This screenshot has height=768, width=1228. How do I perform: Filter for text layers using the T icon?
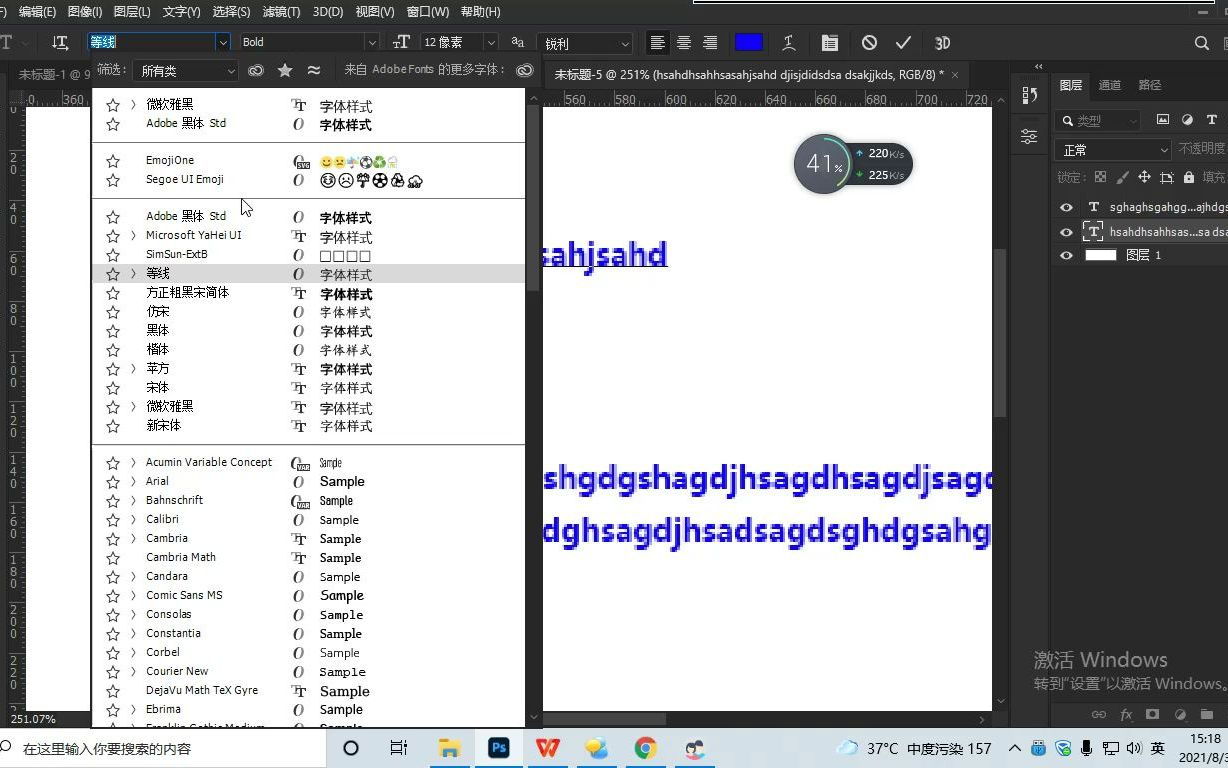[x=1212, y=120]
